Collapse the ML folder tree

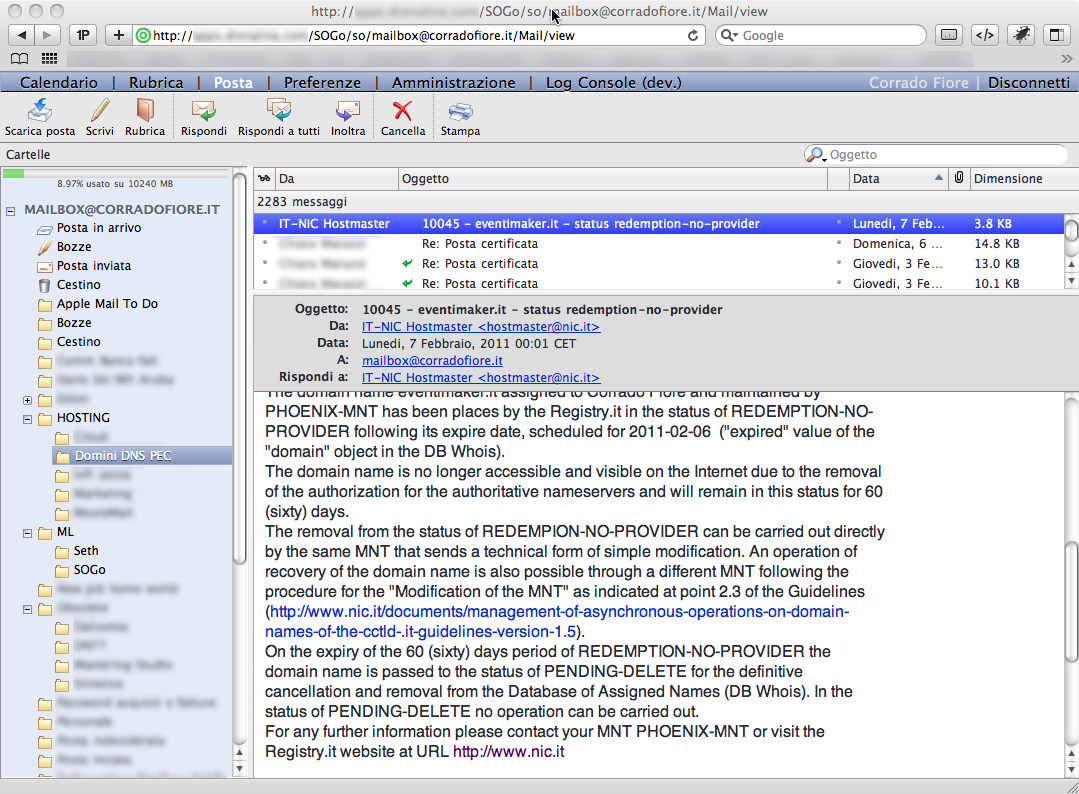(x=27, y=533)
